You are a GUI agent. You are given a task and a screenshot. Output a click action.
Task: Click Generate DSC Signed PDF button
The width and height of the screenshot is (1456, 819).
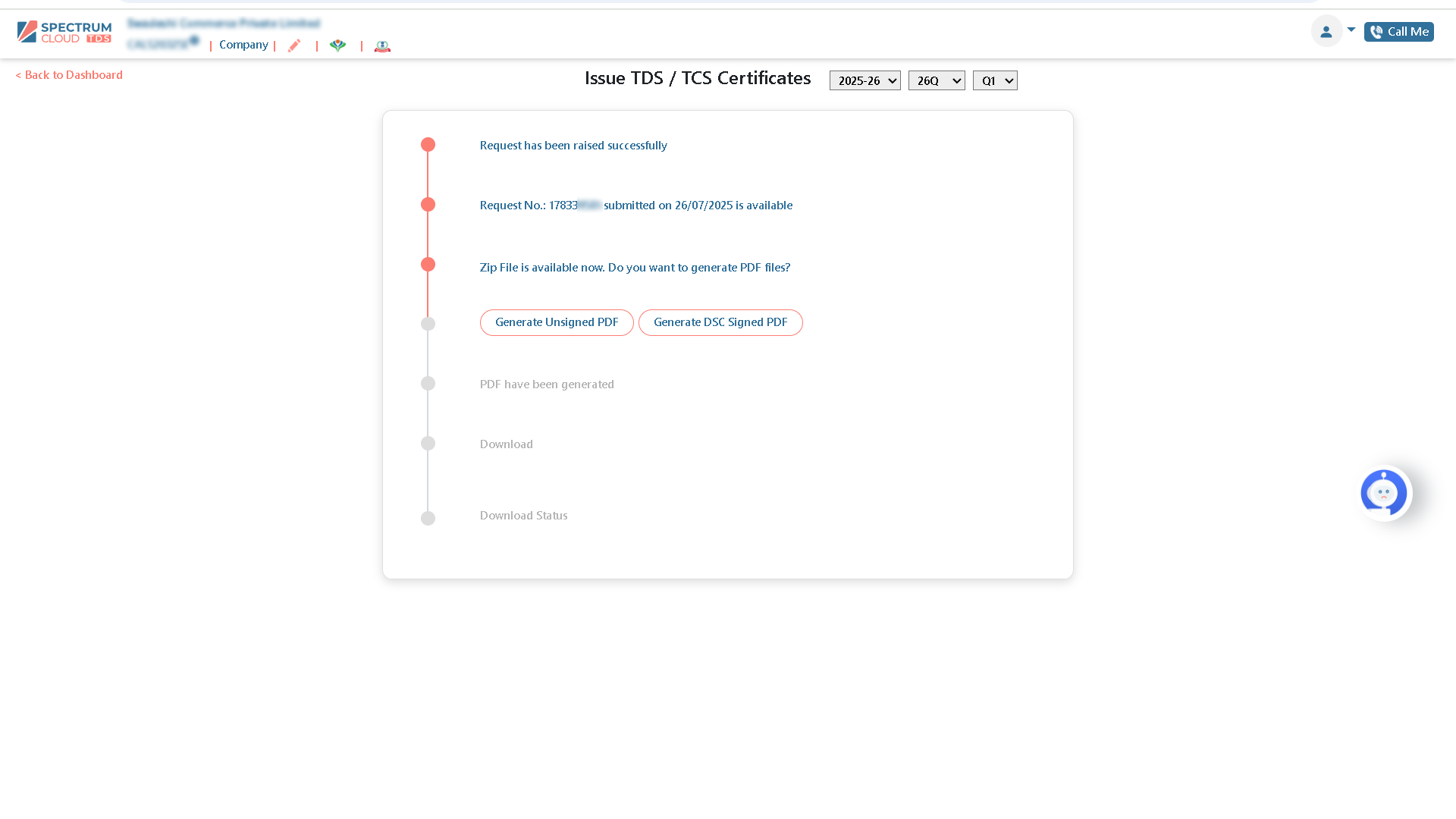[x=720, y=322]
